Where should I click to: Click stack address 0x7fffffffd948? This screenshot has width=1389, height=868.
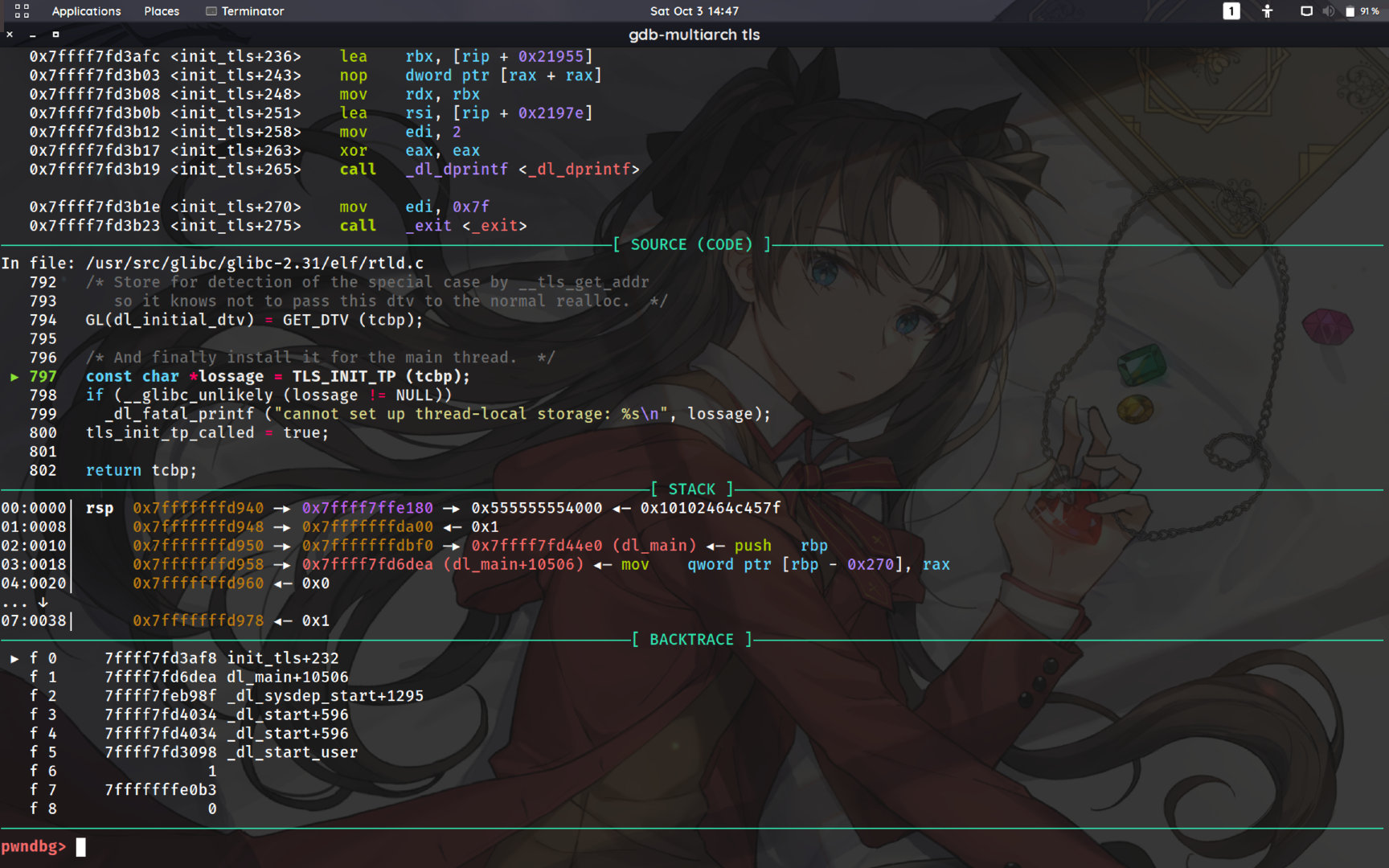click(199, 526)
